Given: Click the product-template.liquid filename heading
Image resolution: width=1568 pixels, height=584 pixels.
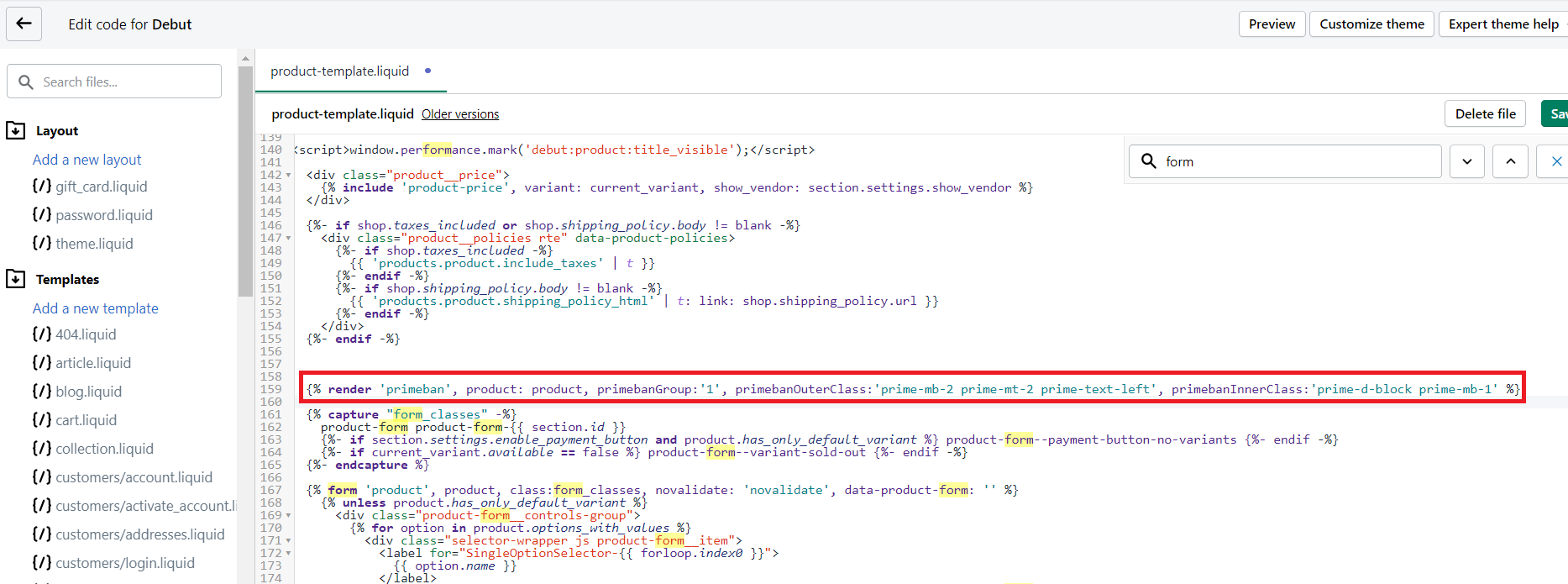Looking at the screenshot, I should pyautogui.click(x=343, y=114).
